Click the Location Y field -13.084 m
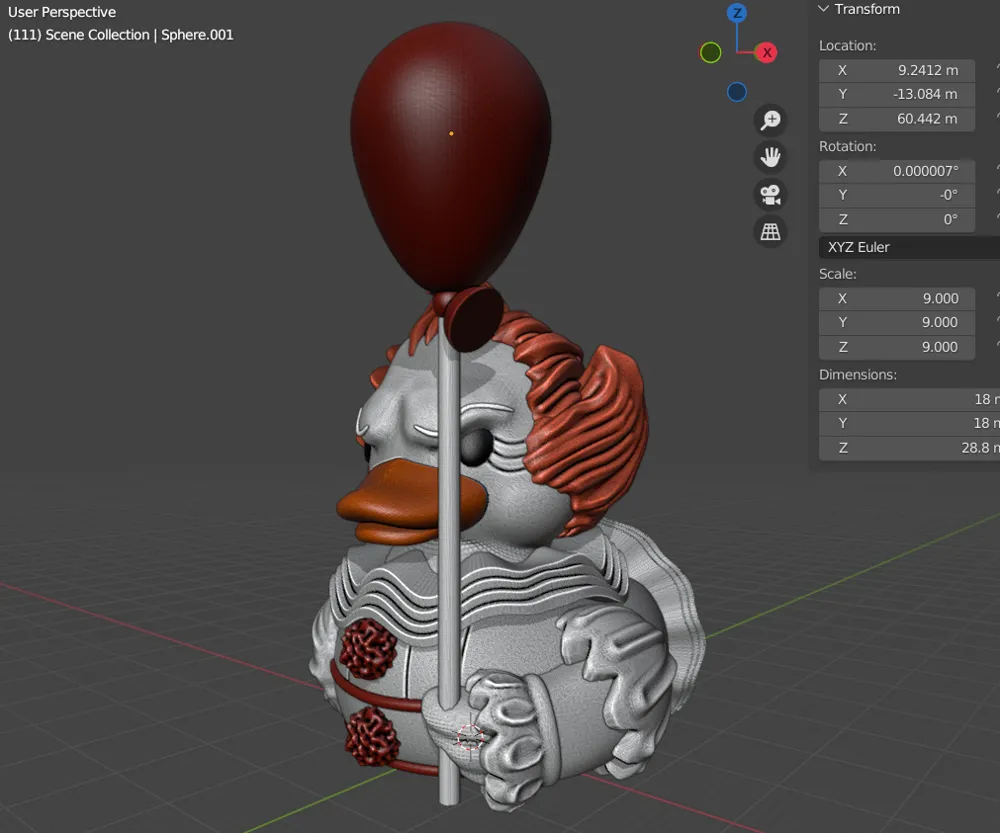The width and height of the screenshot is (1000, 833). (x=897, y=94)
